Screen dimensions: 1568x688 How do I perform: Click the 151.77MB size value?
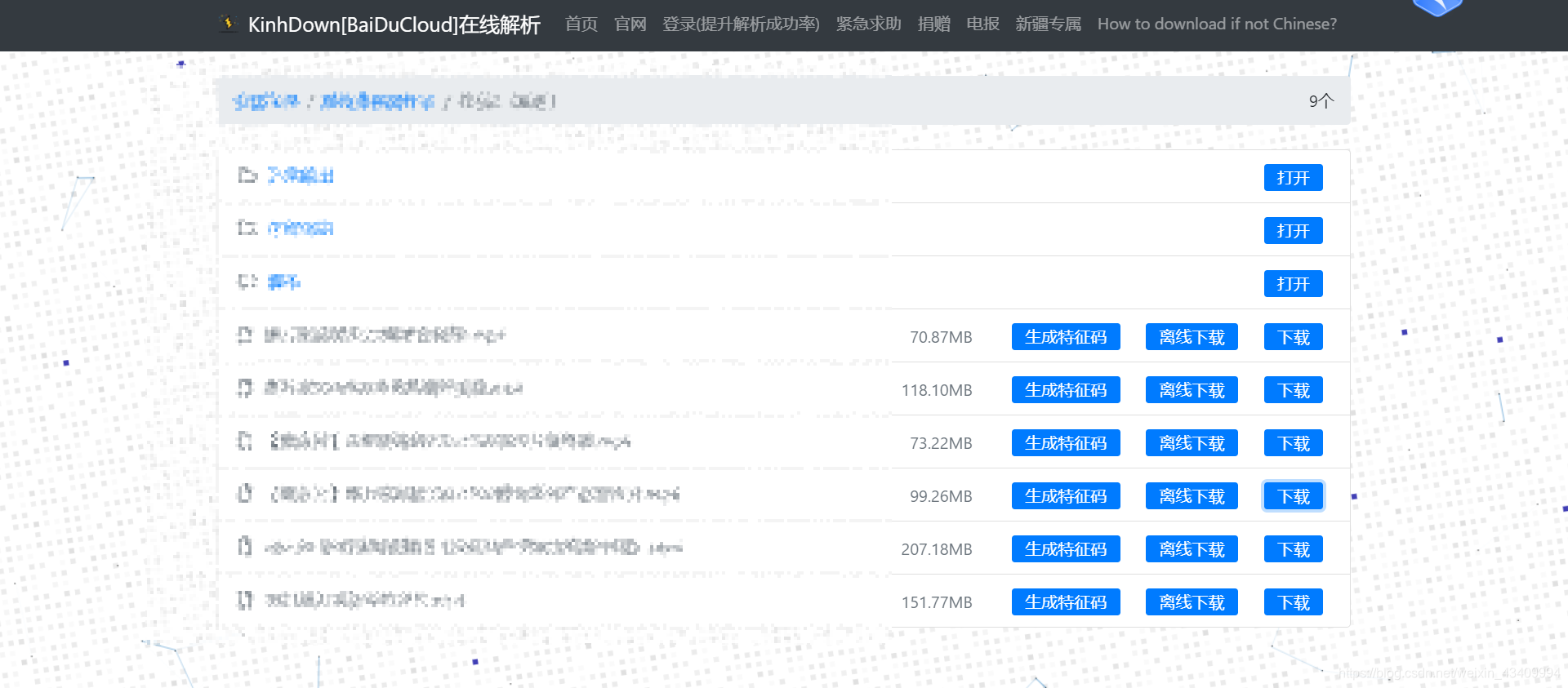937,602
